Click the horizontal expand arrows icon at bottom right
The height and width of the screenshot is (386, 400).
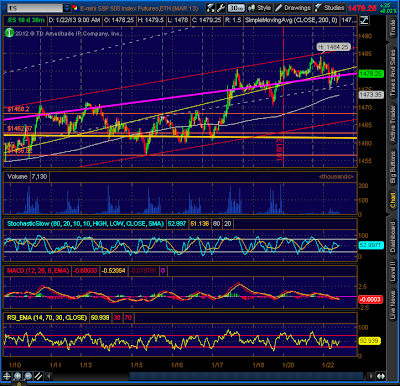381,376
